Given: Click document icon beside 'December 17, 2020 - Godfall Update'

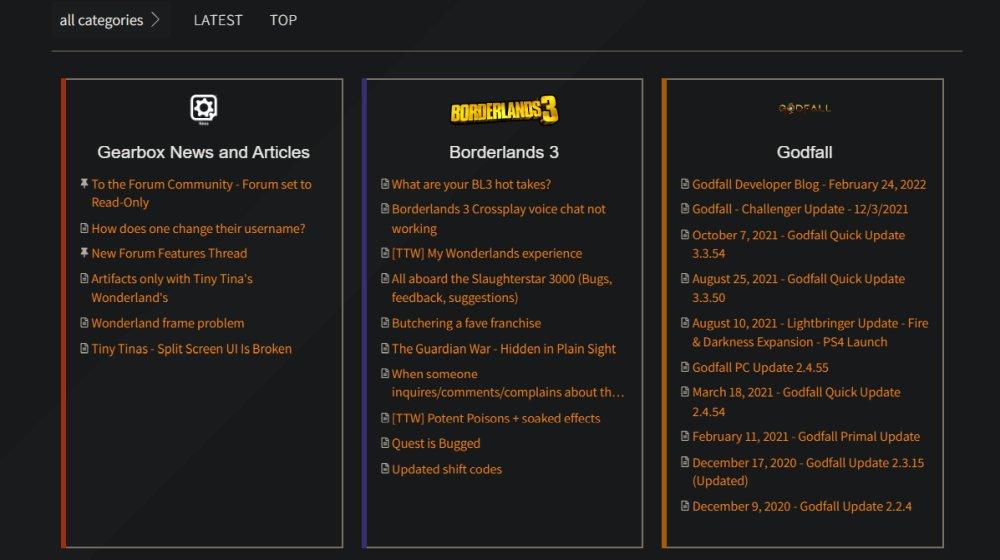Looking at the screenshot, I should coord(685,462).
